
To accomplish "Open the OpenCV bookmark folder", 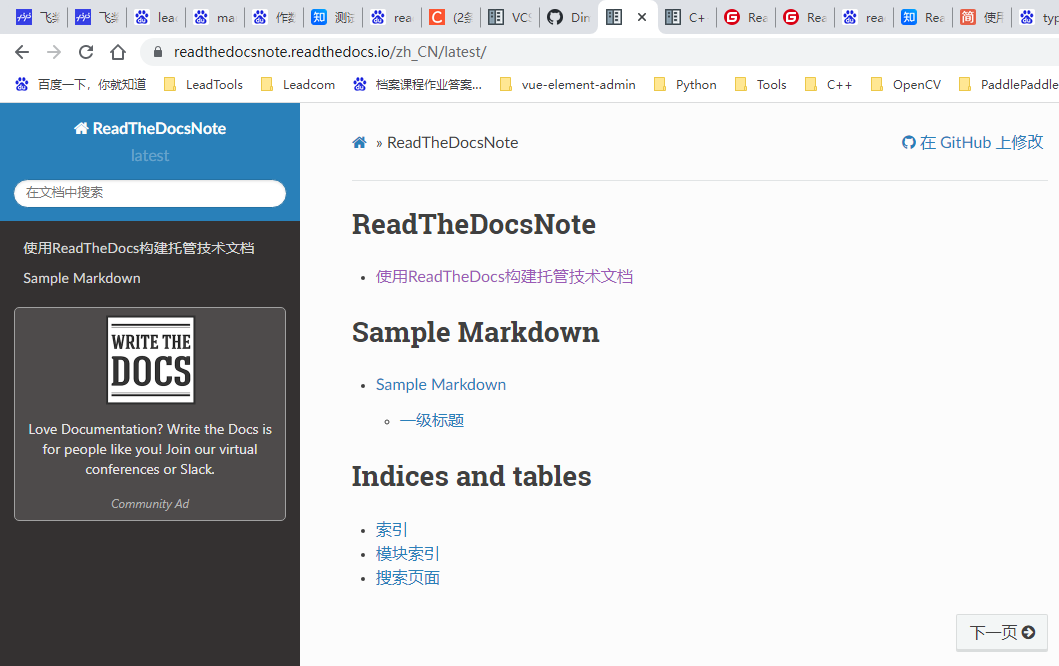I will pos(906,84).
